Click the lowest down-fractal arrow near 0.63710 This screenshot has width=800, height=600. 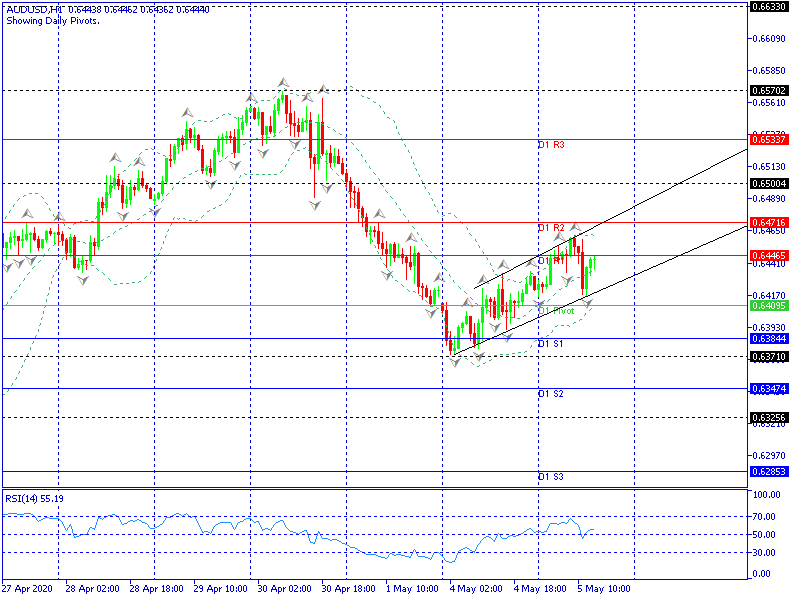[455, 362]
